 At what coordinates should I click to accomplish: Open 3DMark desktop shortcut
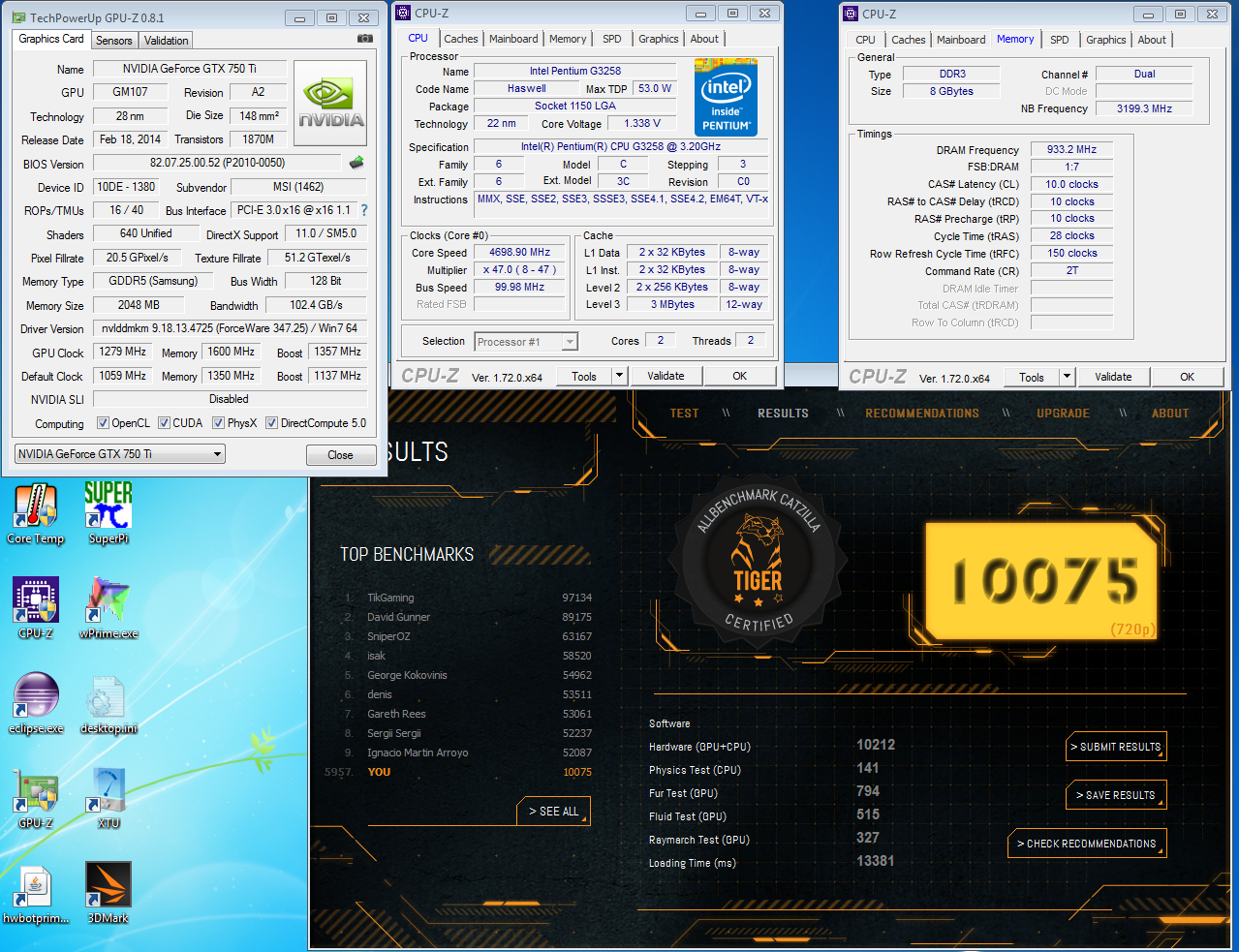108,893
